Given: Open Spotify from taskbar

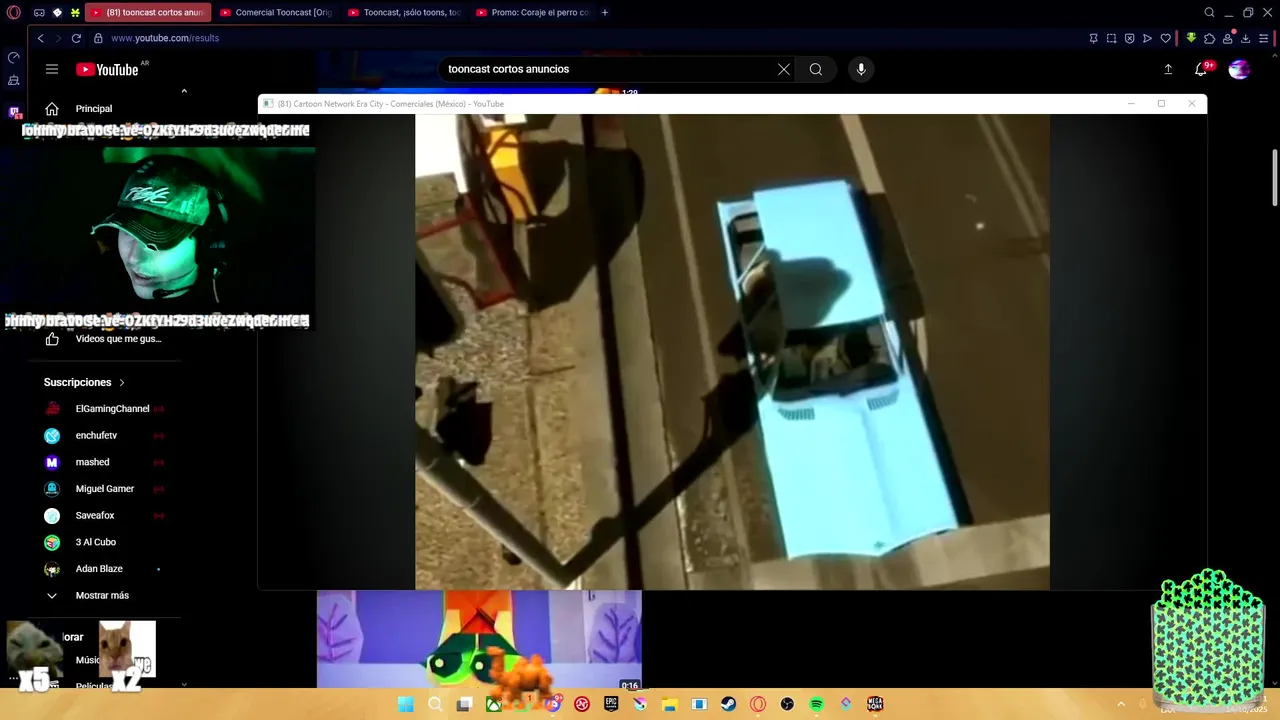Looking at the screenshot, I should tap(816, 704).
